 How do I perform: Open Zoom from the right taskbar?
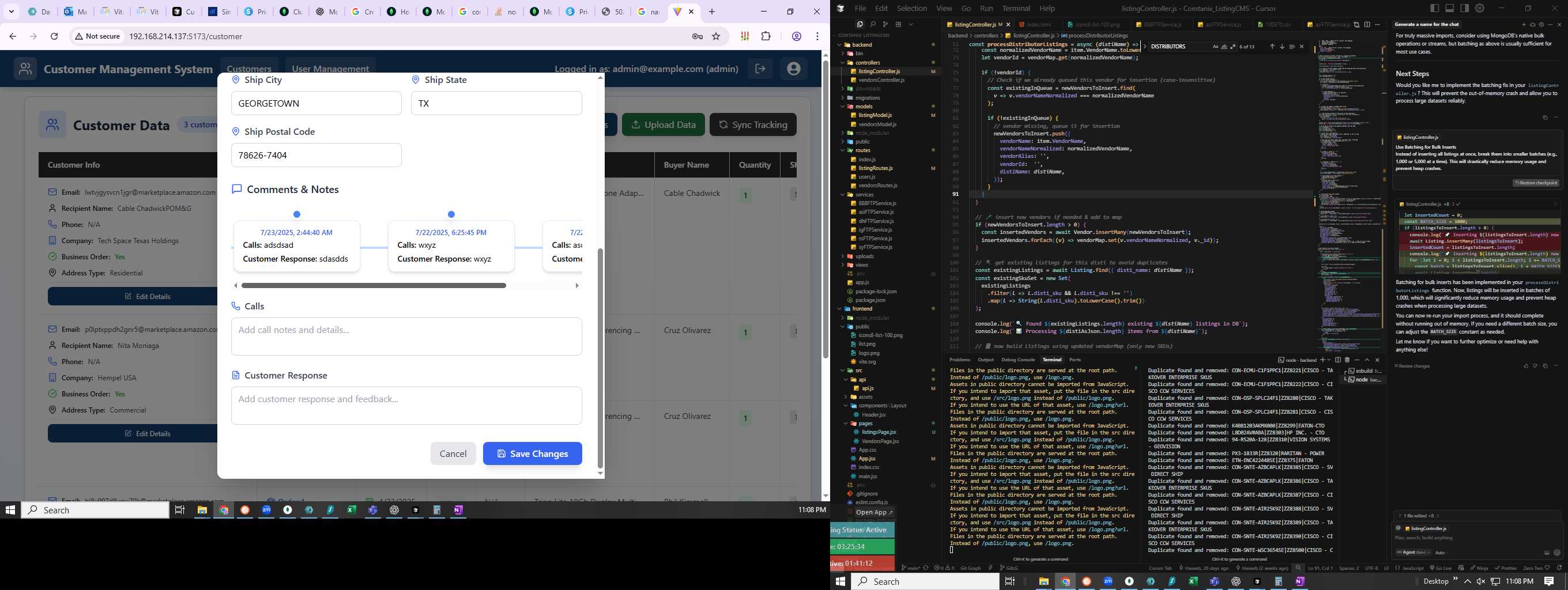(1108, 581)
